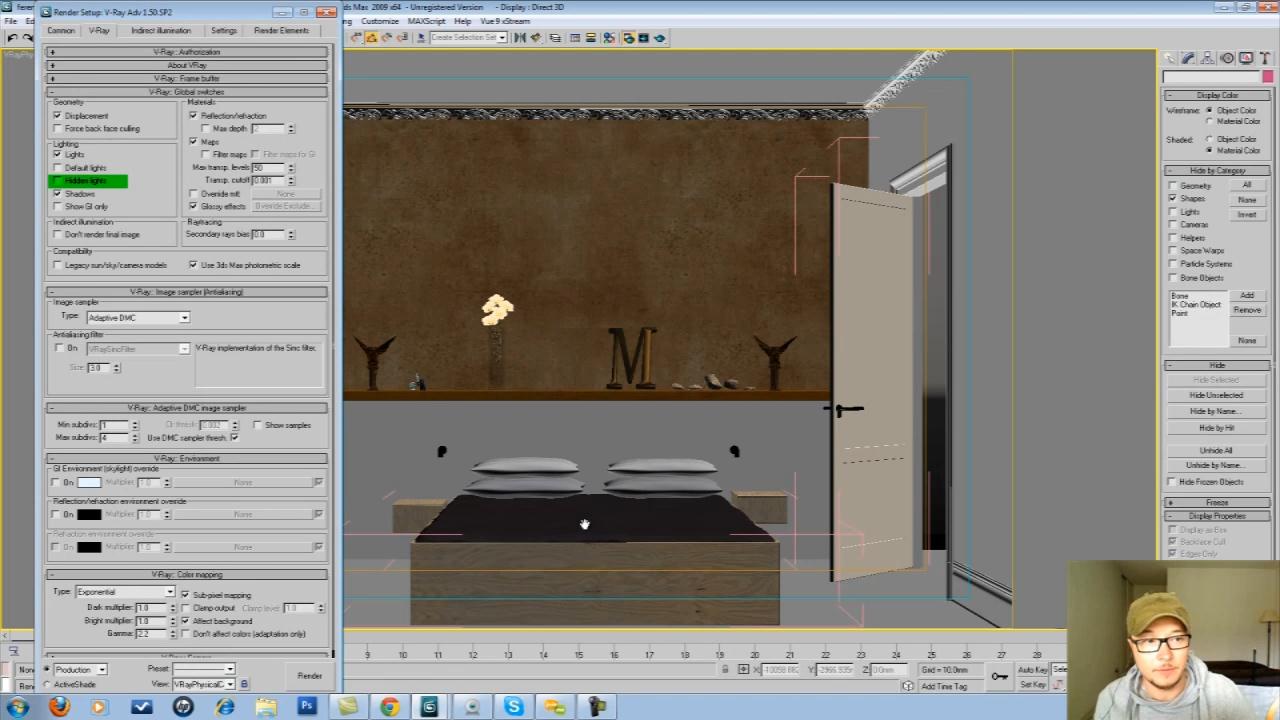Screen dimensions: 1280x720
Task: Open the Utilities hammer panel tab
Action: pyautogui.click(x=1265, y=59)
